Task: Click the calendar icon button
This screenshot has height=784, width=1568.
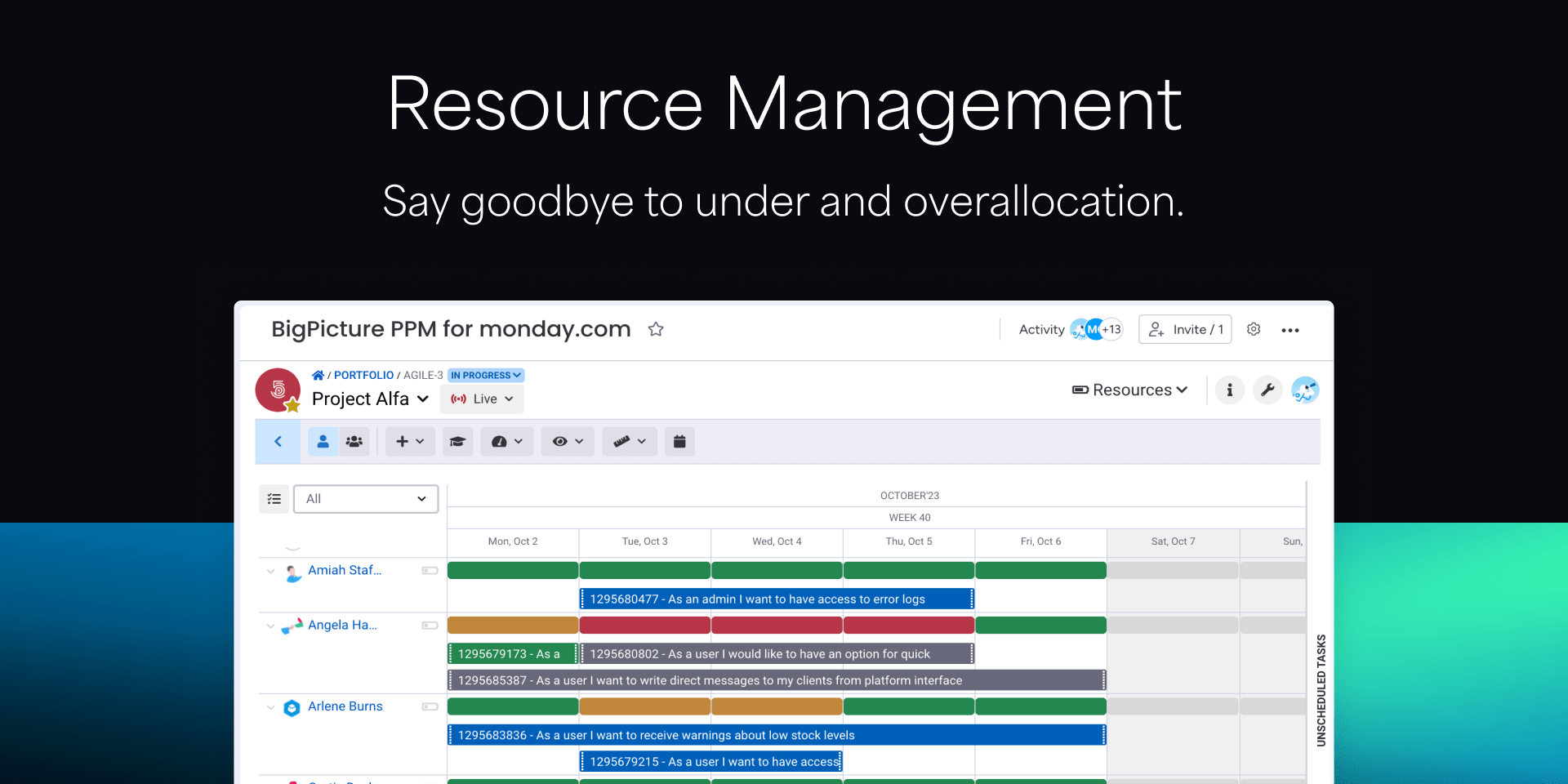Action: [679, 441]
